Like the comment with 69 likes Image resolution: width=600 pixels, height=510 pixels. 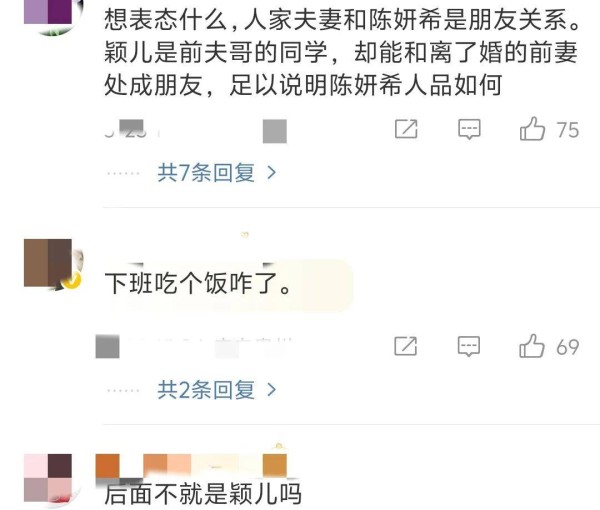[532, 346]
